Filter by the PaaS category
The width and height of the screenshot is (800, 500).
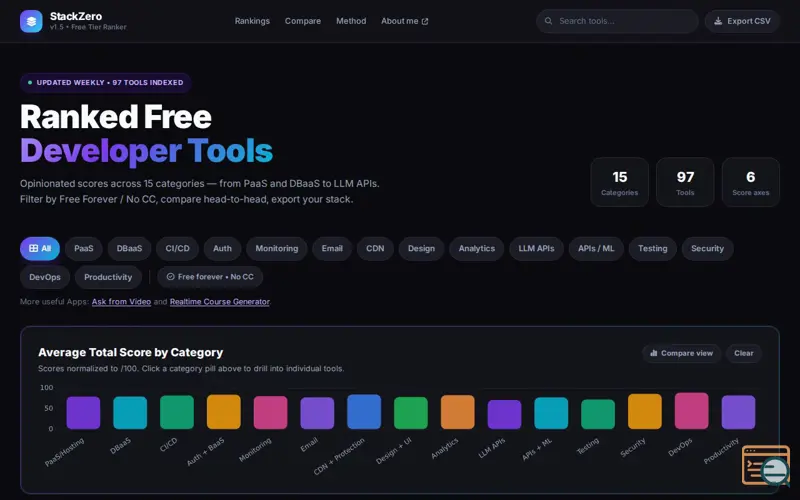(x=84, y=248)
